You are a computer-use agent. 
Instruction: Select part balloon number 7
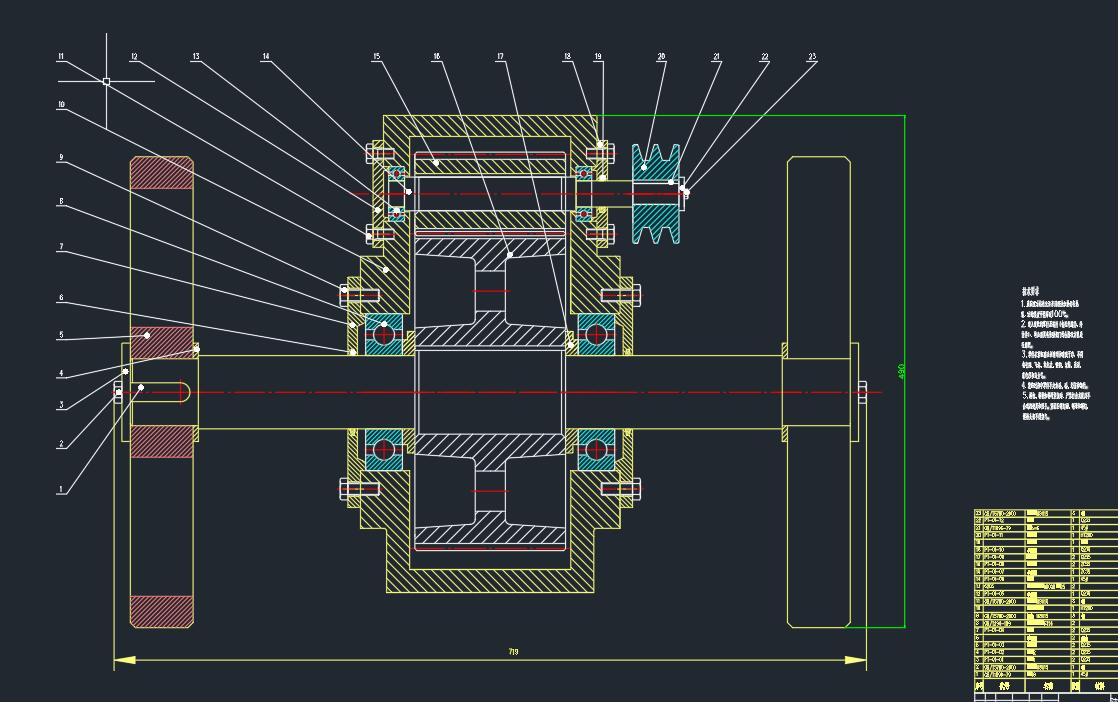point(61,247)
